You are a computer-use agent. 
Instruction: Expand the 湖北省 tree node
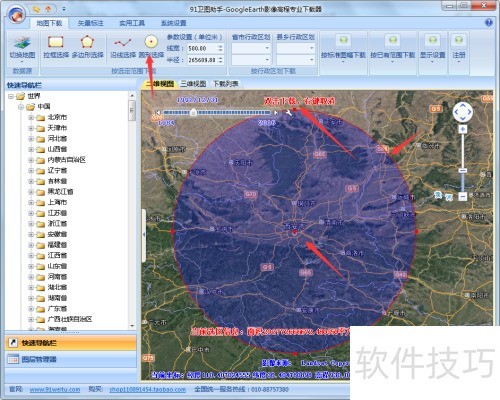31,288
